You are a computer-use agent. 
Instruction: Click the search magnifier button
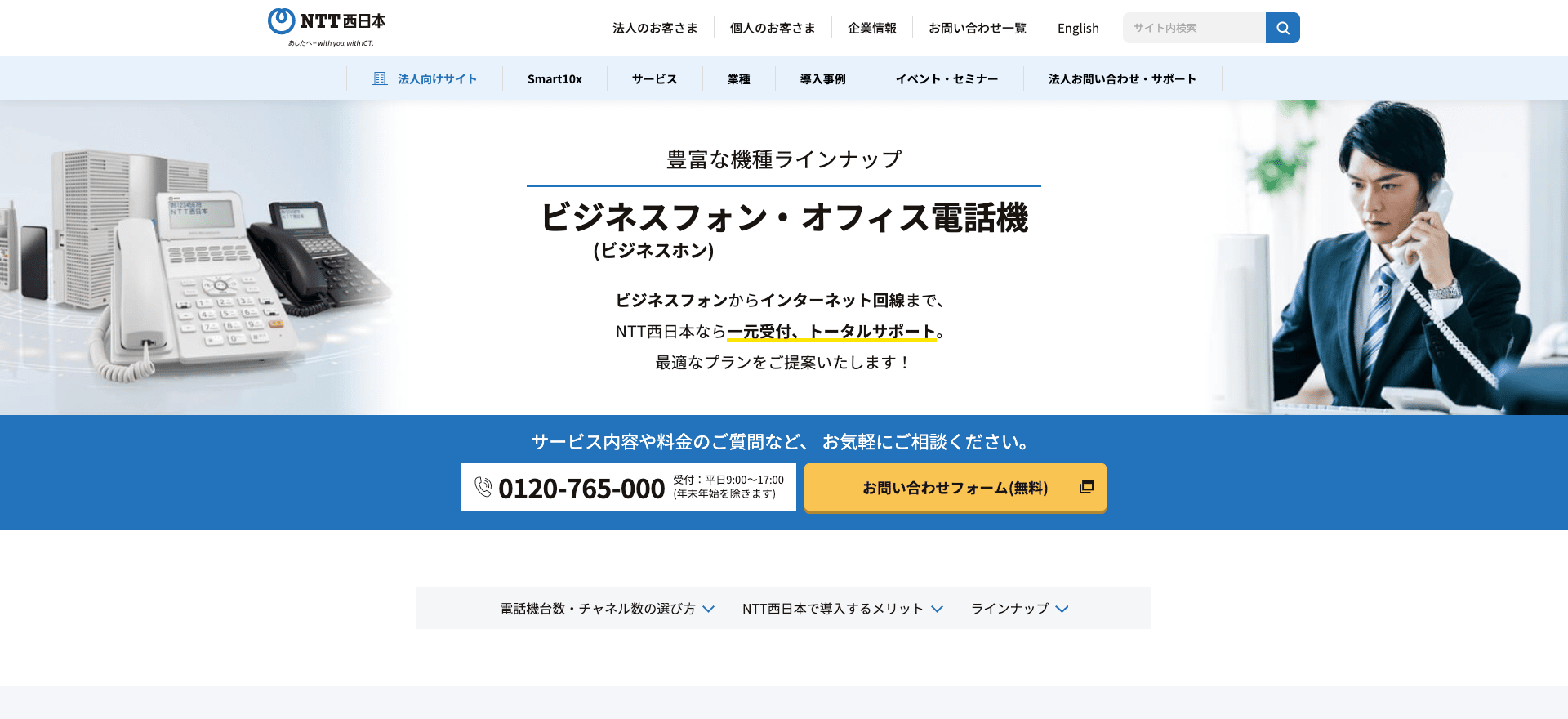[1283, 28]
